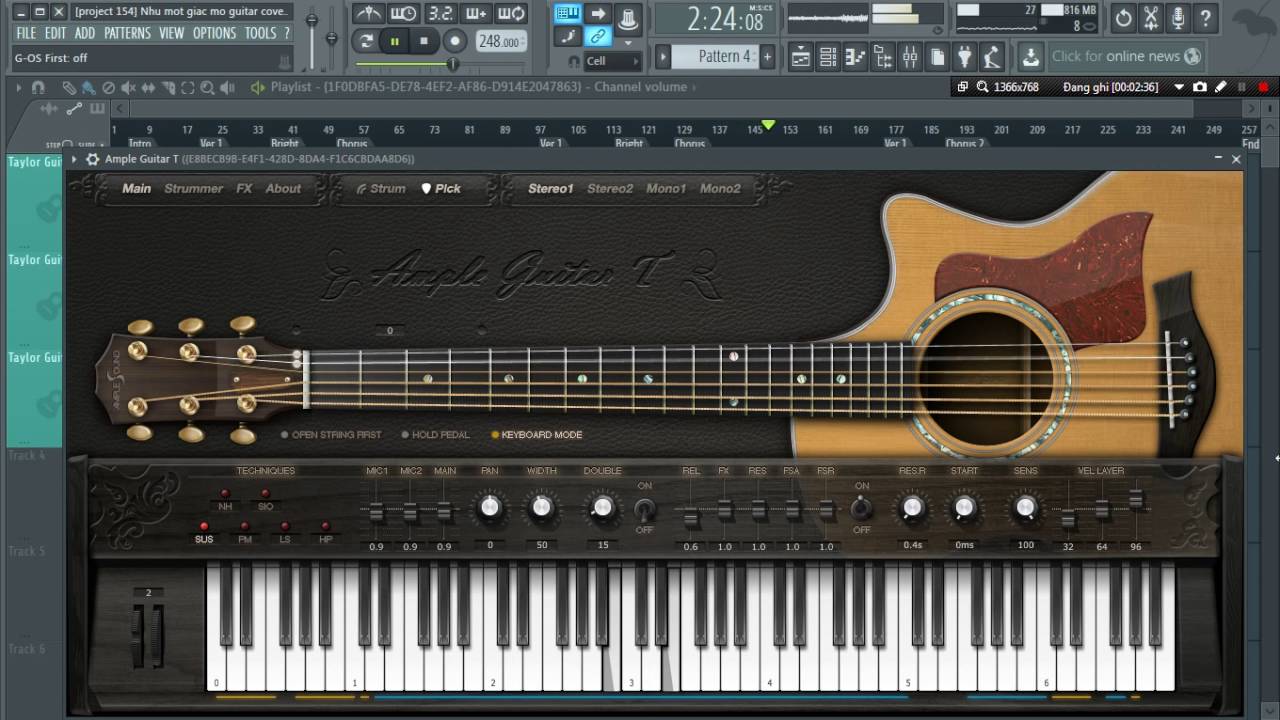Toggle the OPEN STRING FIRST option
Image resolution: width=1280 pixels, height=720 pixels.
point(331,435)
